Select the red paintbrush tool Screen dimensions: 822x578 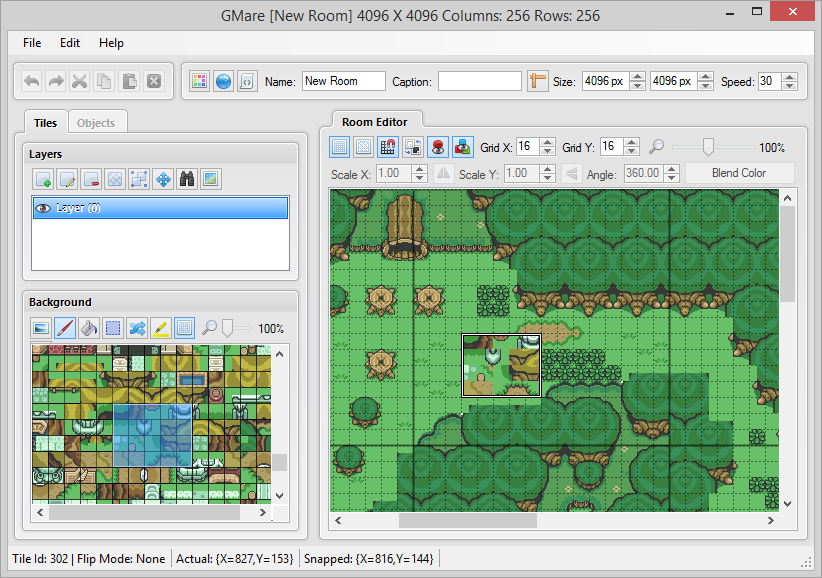[65, 329]
